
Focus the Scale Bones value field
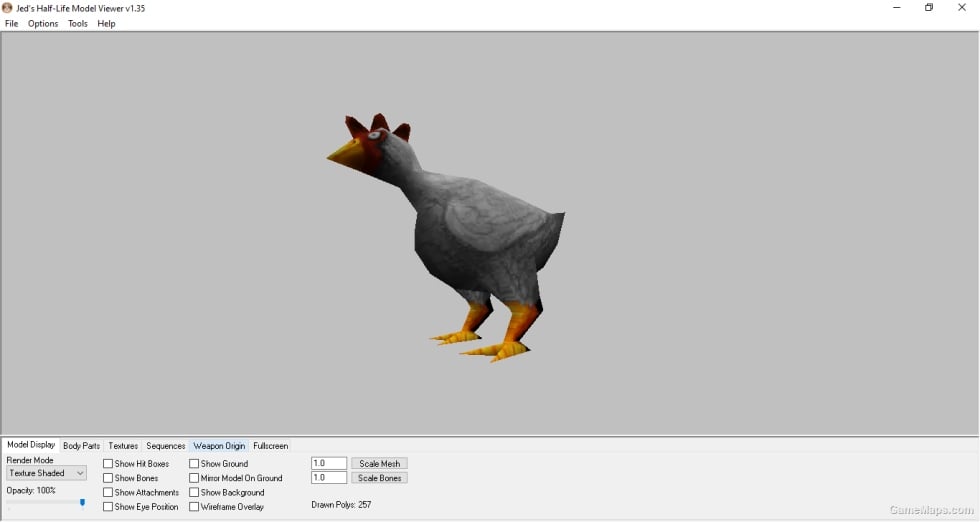[x=329, y=478]
